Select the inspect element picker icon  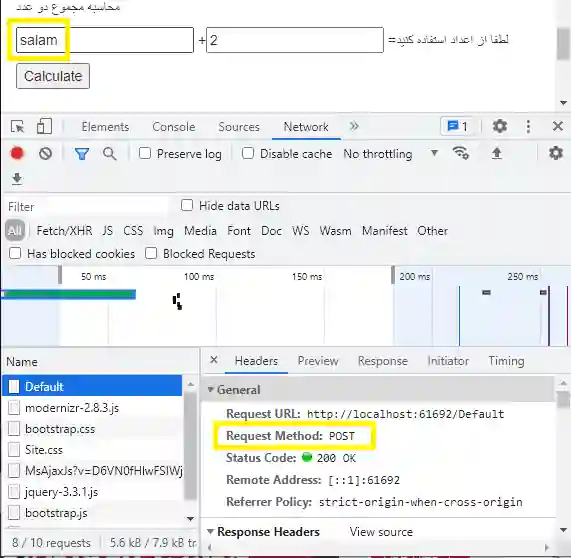pos(17,127)
